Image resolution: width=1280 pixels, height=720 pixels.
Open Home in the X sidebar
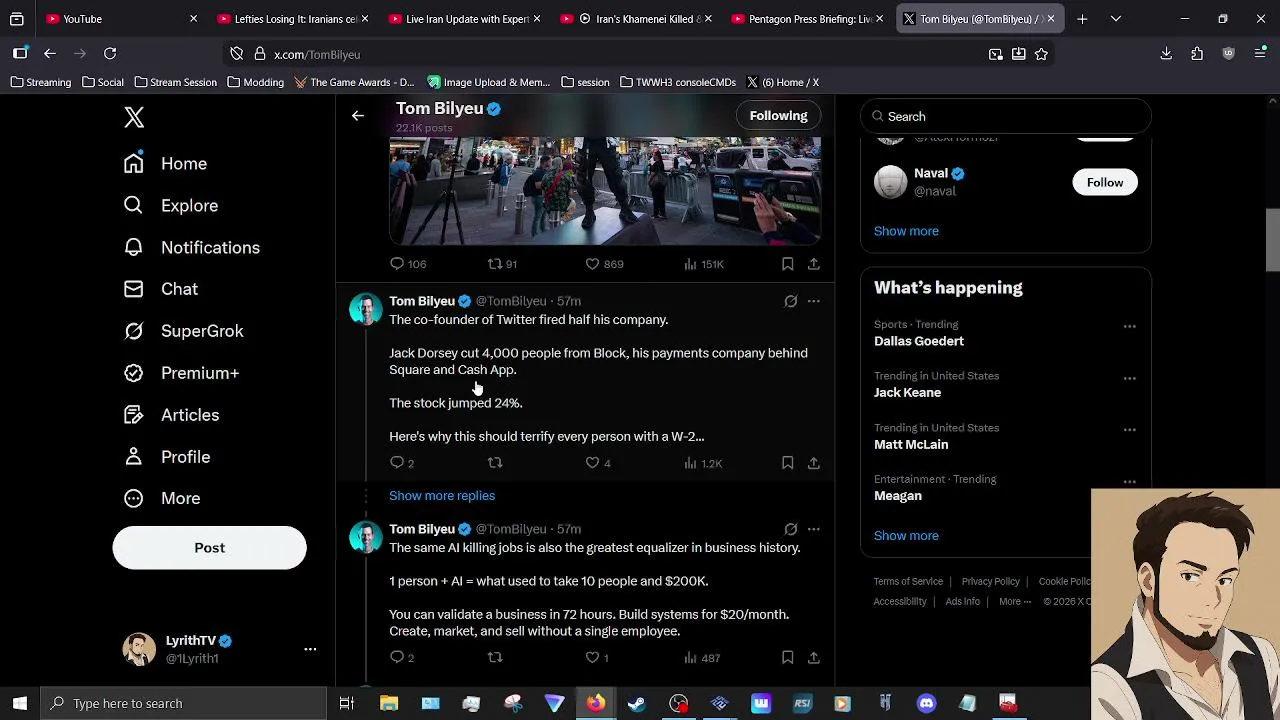(165, 163)
